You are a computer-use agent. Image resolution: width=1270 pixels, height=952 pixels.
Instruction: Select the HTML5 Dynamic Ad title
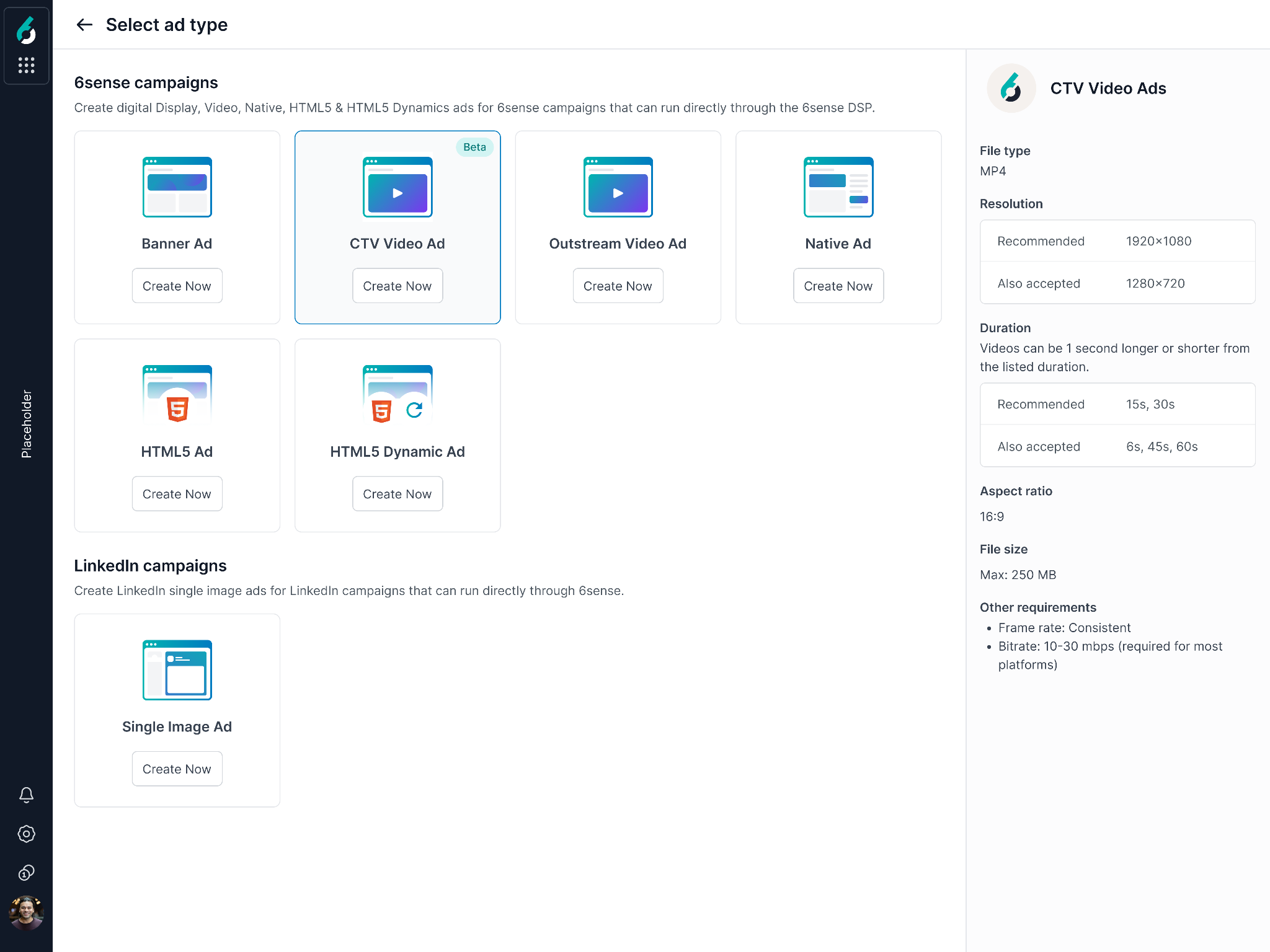coord(397,452)
